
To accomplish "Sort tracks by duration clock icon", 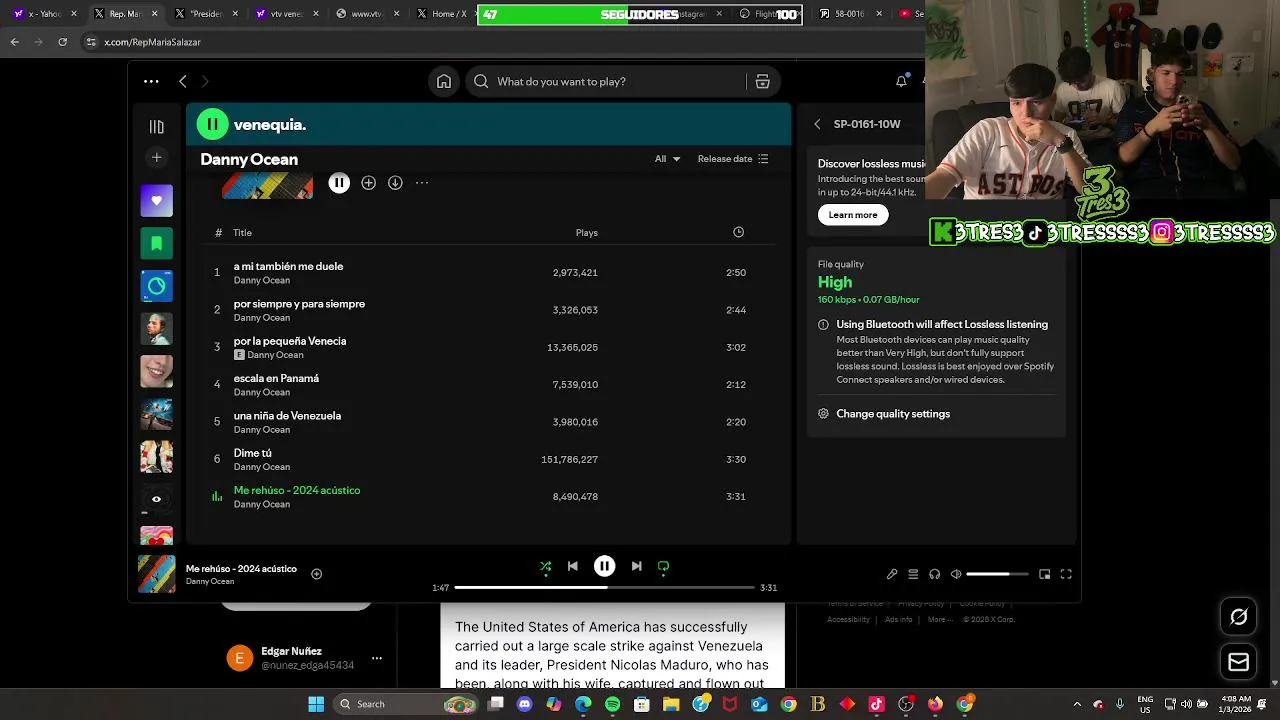I will pos(738,232).
